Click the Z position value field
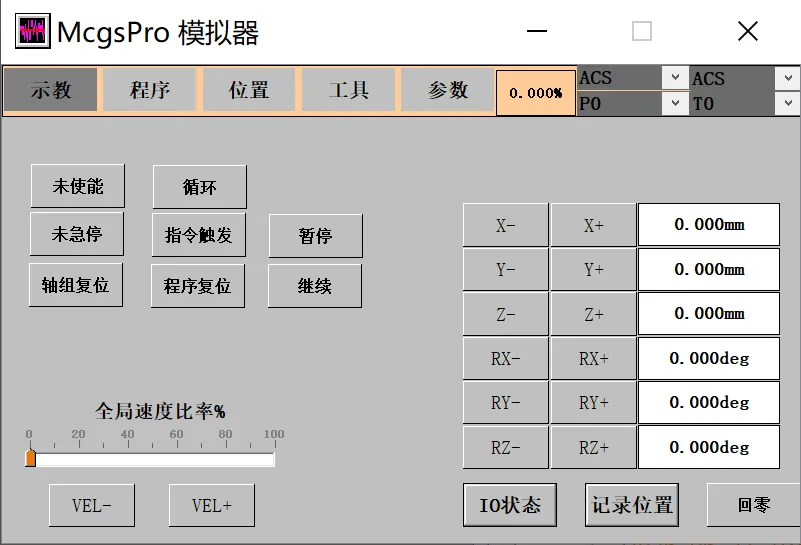 click(709, 314)
